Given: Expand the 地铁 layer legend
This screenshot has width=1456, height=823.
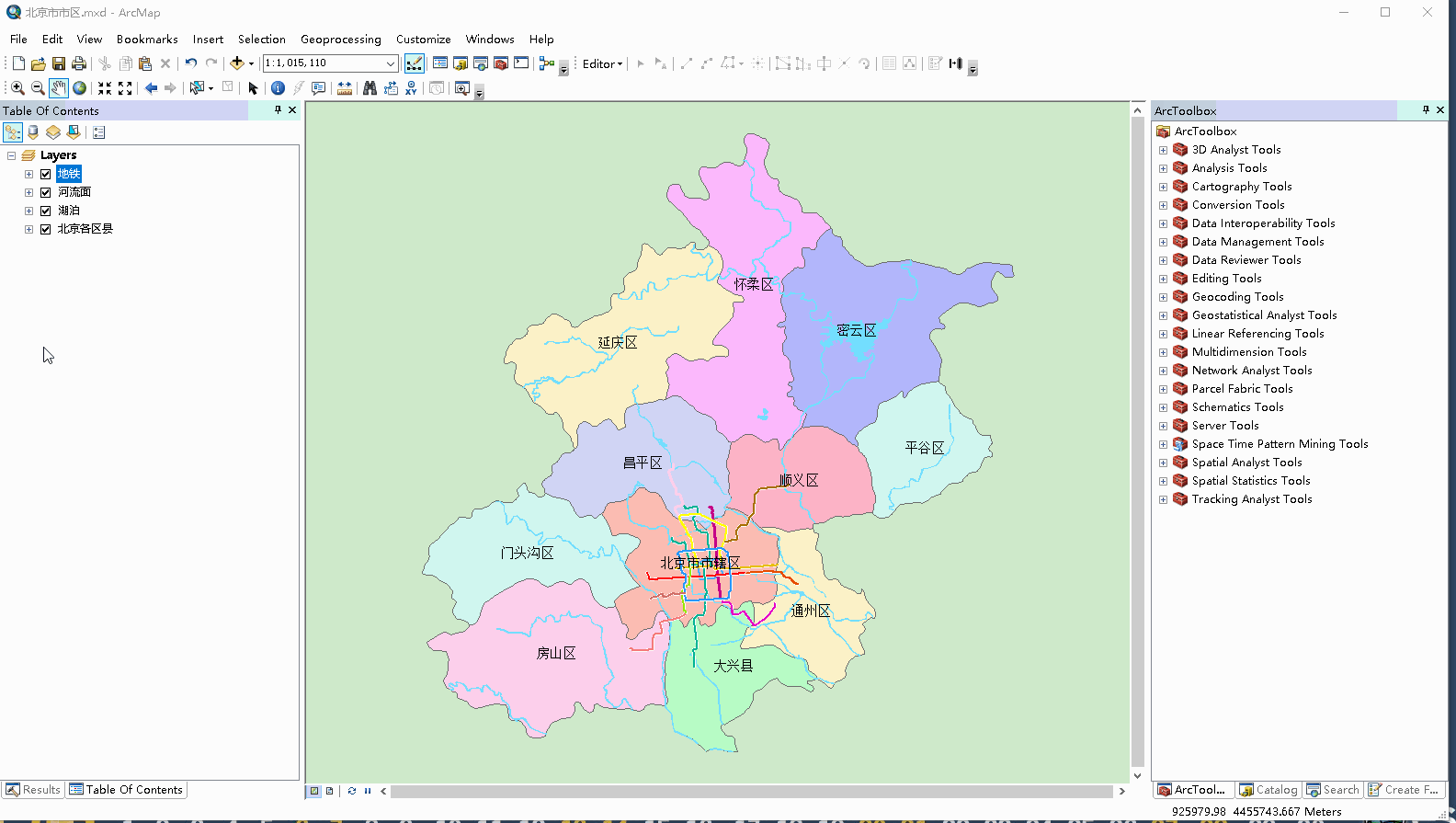Looking at the screenshot, I should pyautogui.click(x=28, y=174).
